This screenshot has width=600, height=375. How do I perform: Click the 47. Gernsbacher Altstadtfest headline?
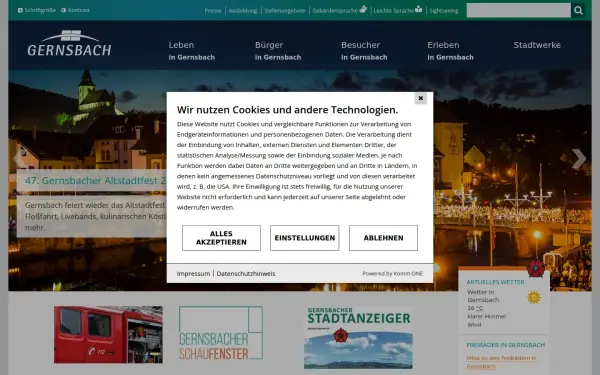95,181
